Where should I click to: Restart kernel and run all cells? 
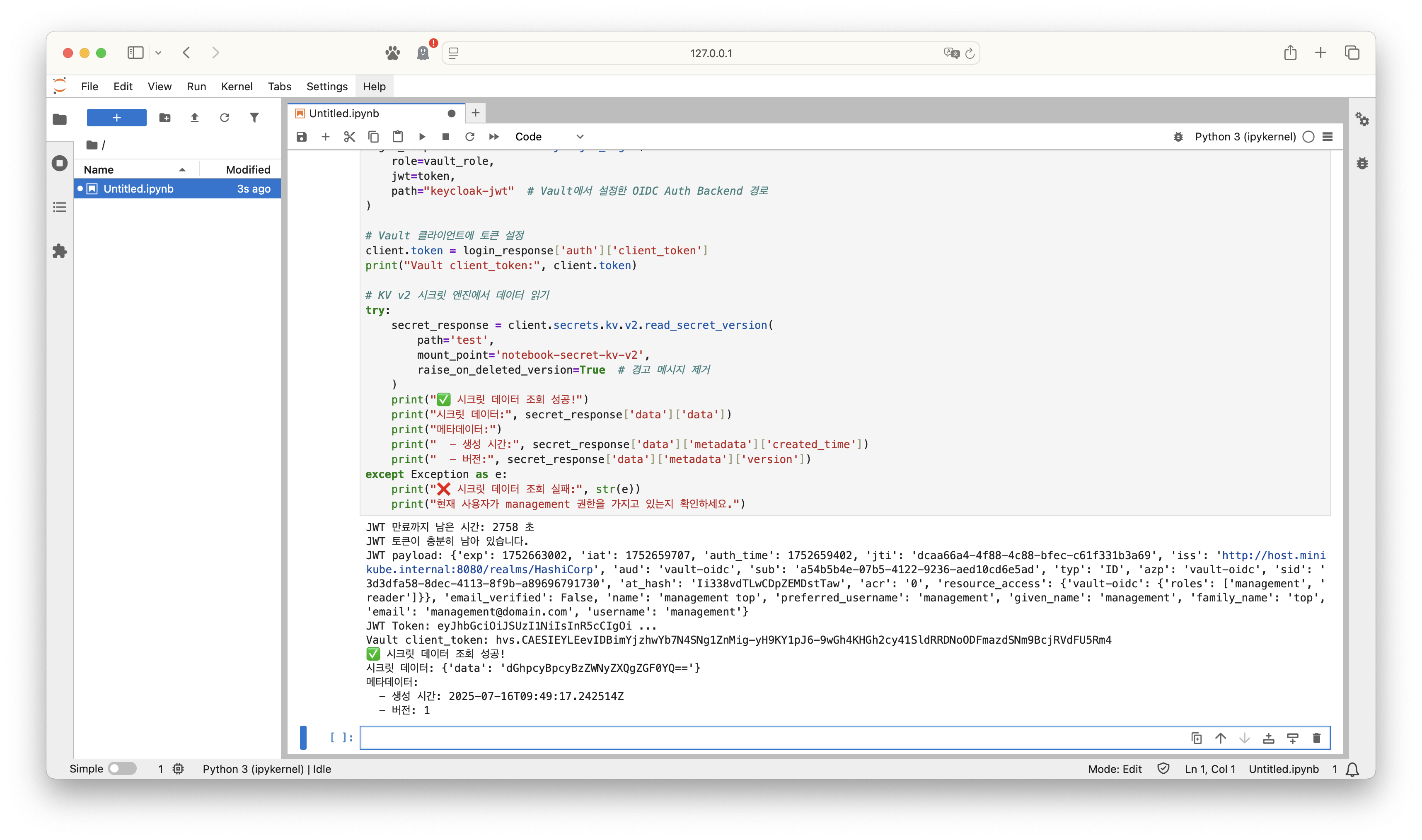tap(493, 136)
